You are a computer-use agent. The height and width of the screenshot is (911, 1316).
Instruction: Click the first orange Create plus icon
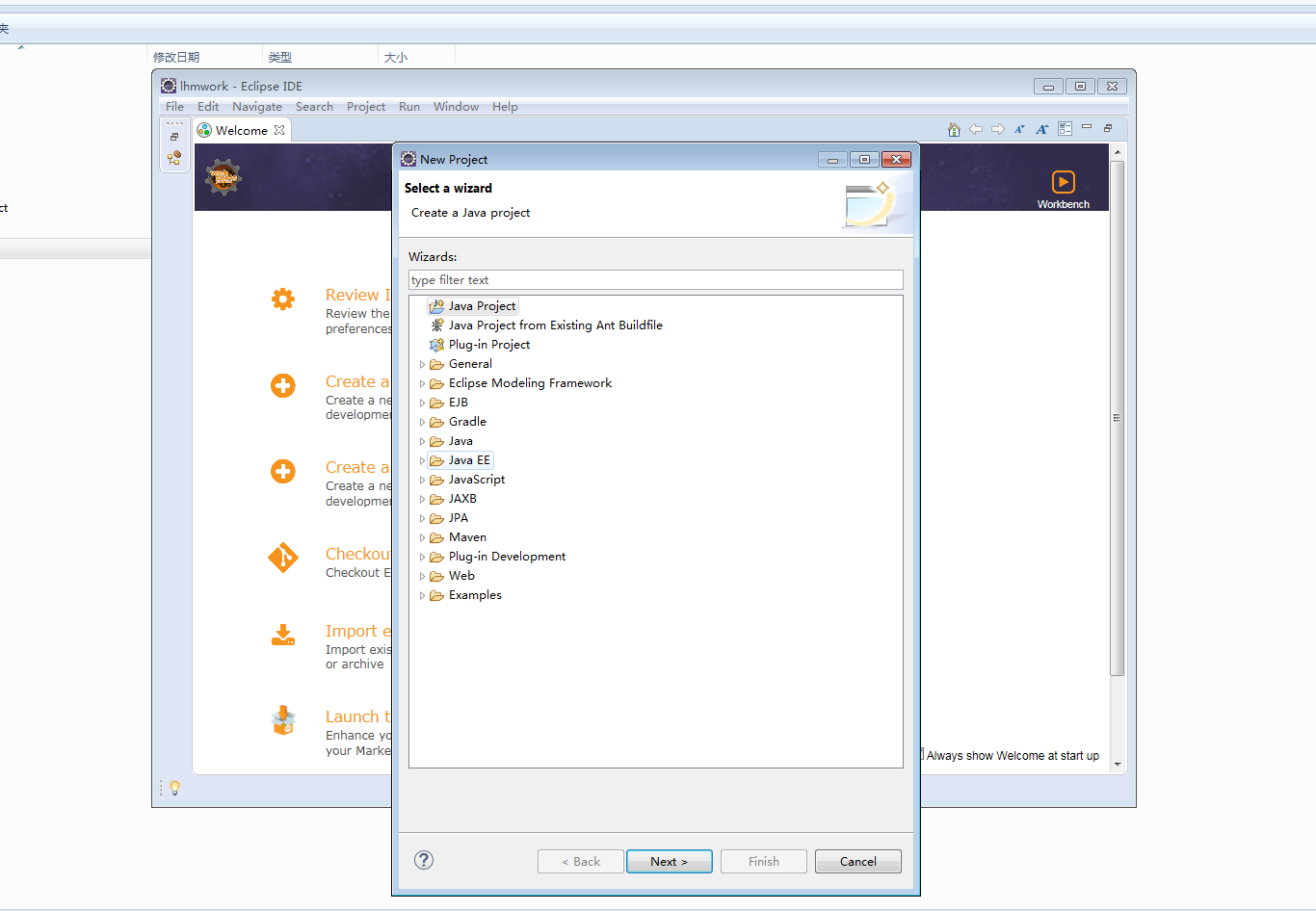[283, 385]
